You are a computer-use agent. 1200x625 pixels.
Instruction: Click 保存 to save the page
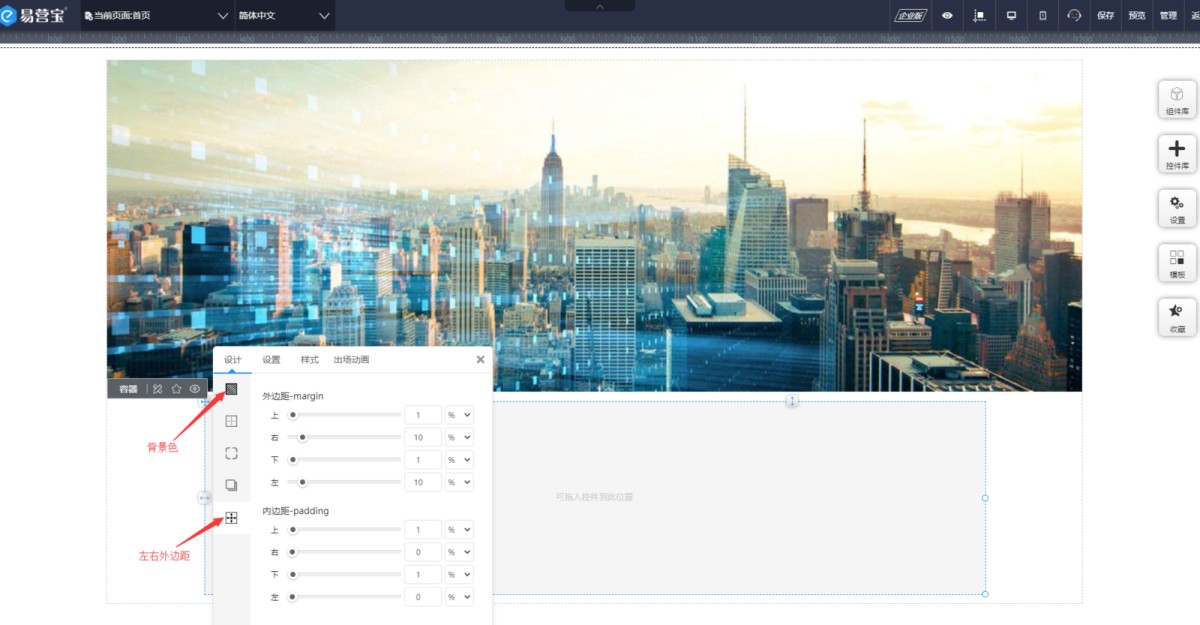[1106, 15]
